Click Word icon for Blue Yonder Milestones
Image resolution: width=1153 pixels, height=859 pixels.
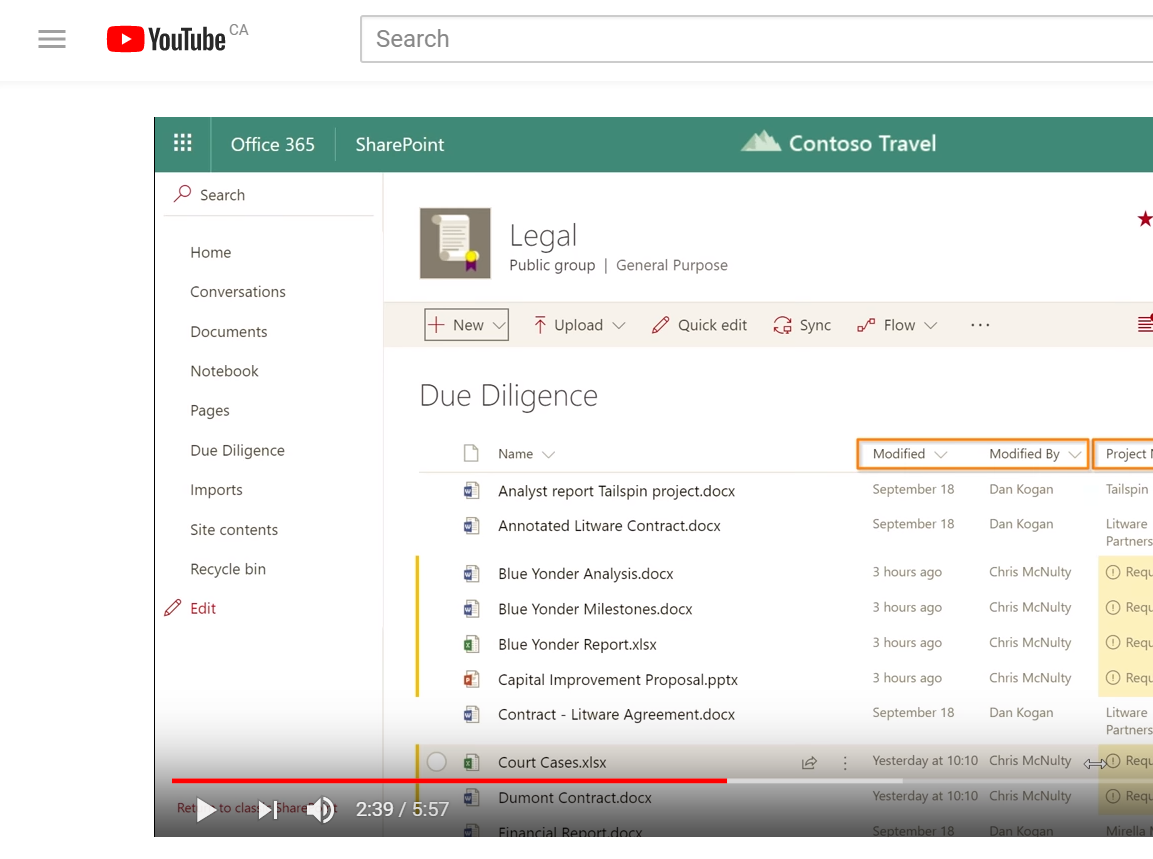click(x=471, y=608)
